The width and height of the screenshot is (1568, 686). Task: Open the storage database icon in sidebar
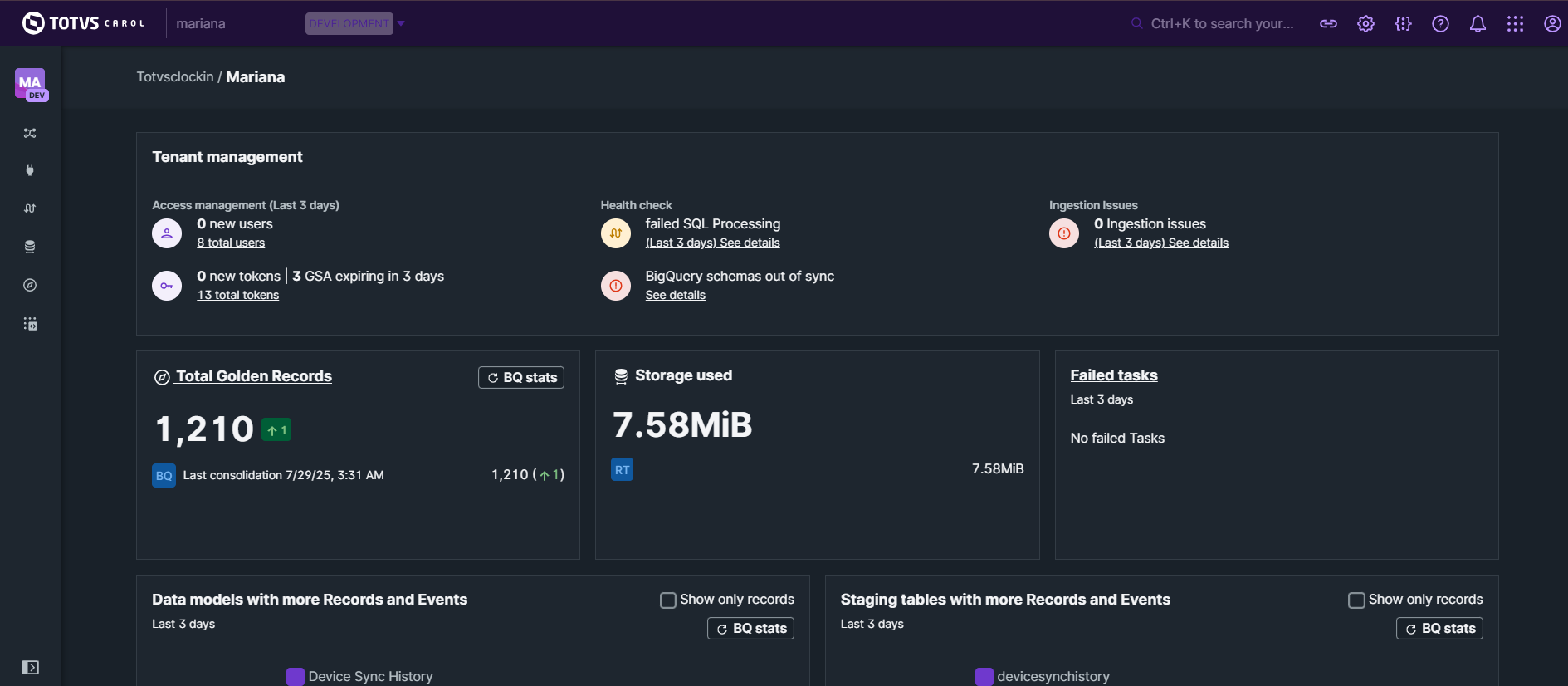point(30,247)
